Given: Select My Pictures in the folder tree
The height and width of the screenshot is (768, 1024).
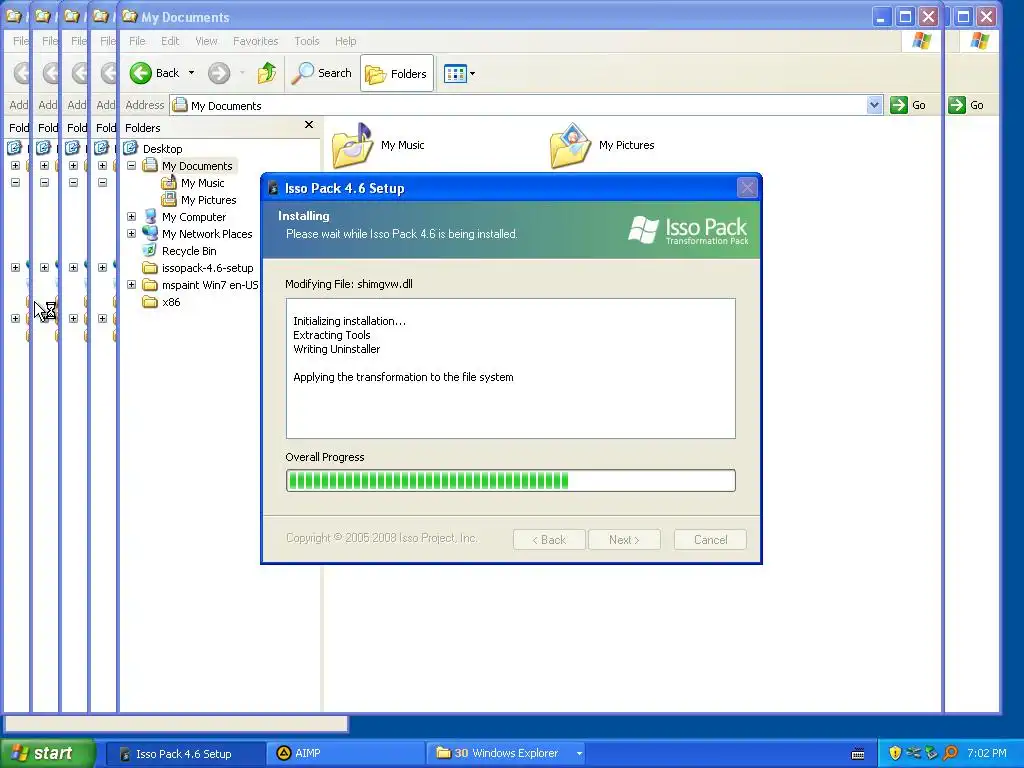Looking at the screenshot, I should [208, 200].
